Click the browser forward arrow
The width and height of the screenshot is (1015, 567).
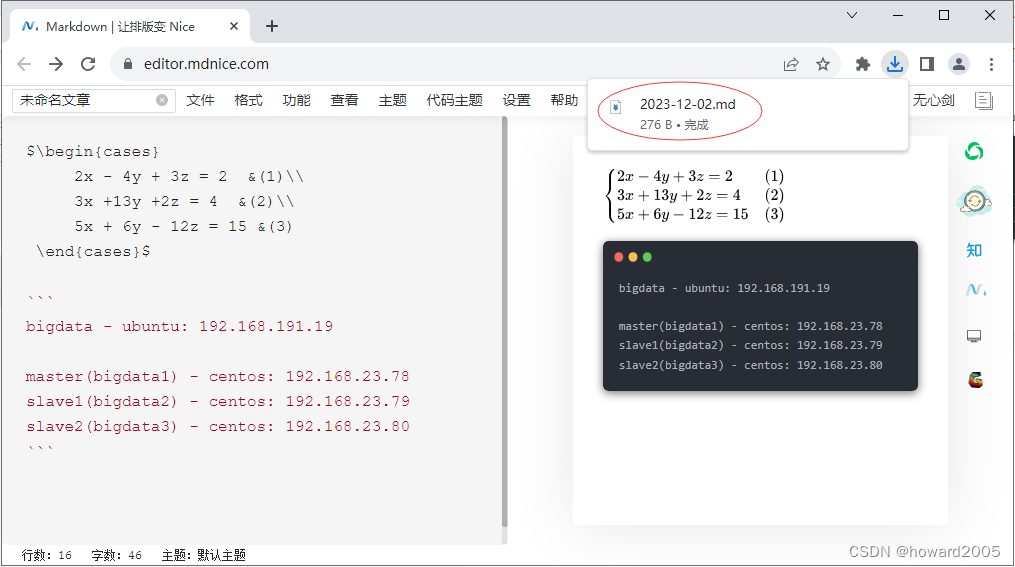[56, 64]
